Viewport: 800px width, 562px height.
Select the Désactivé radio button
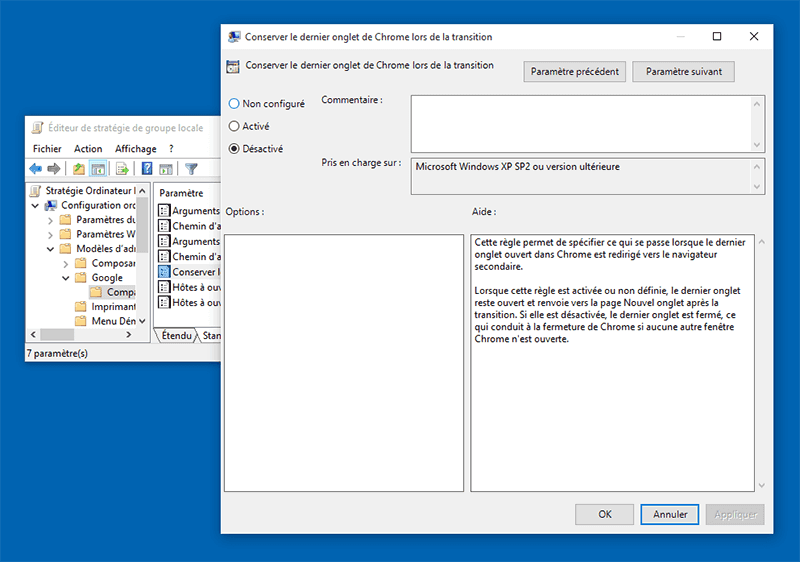[234, 149]
